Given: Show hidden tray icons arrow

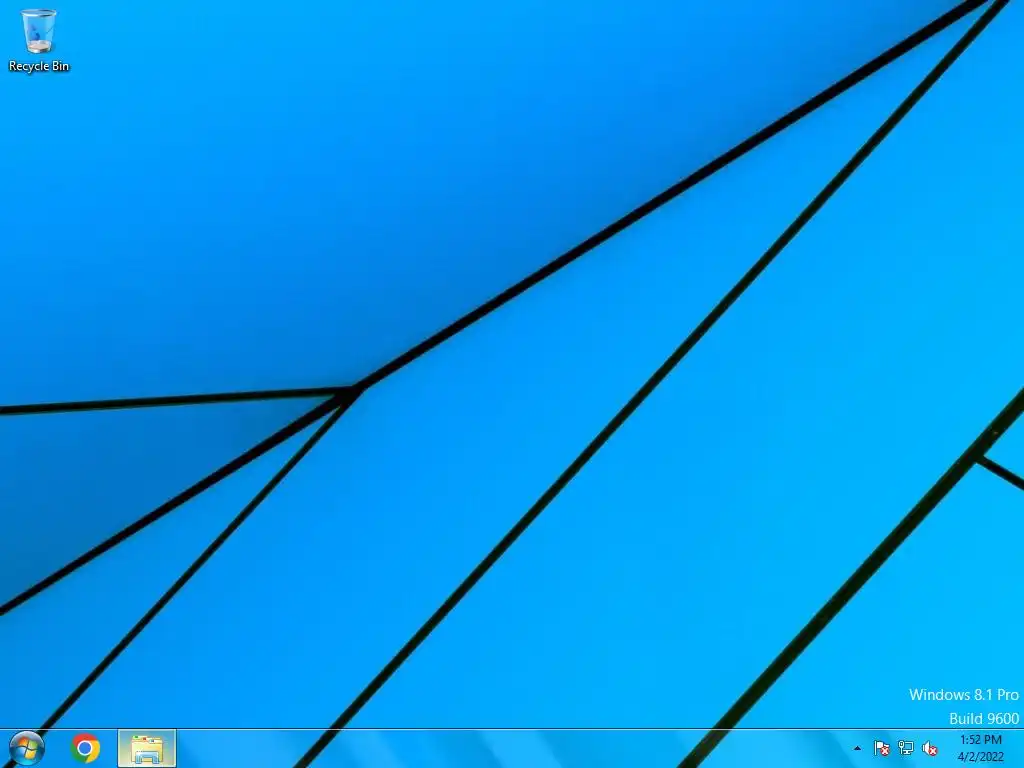Looking at the screenshot, I should (x=857, y=748).
